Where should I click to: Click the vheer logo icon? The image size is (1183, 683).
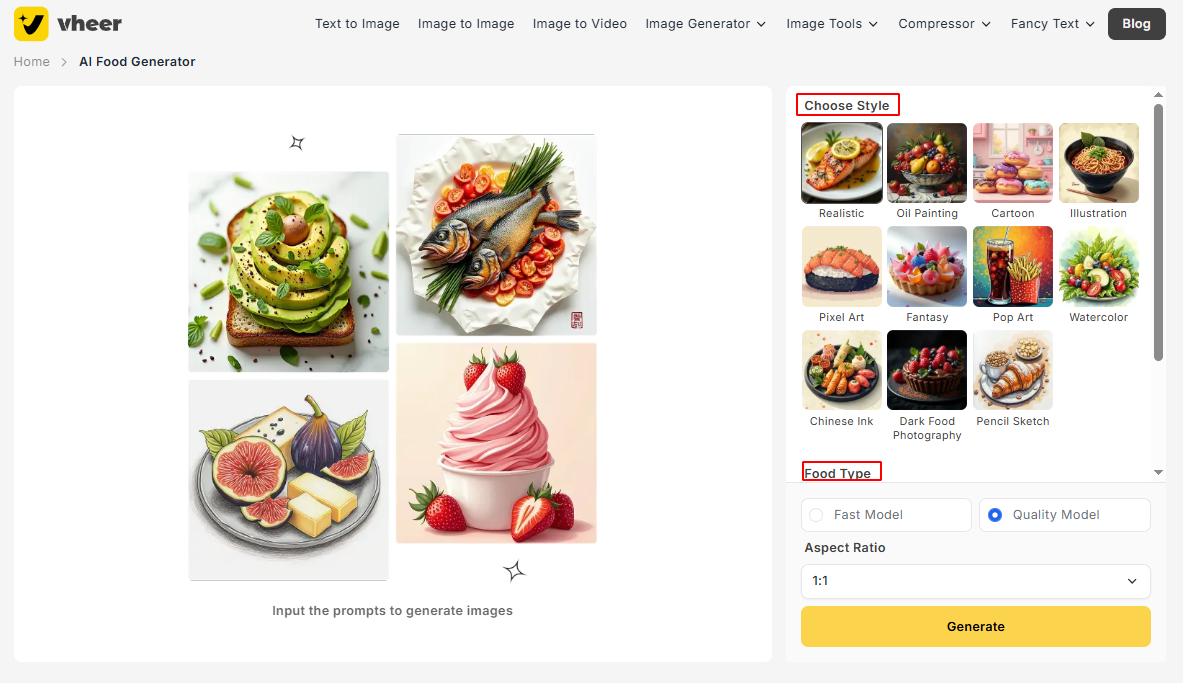pos(31,24)
